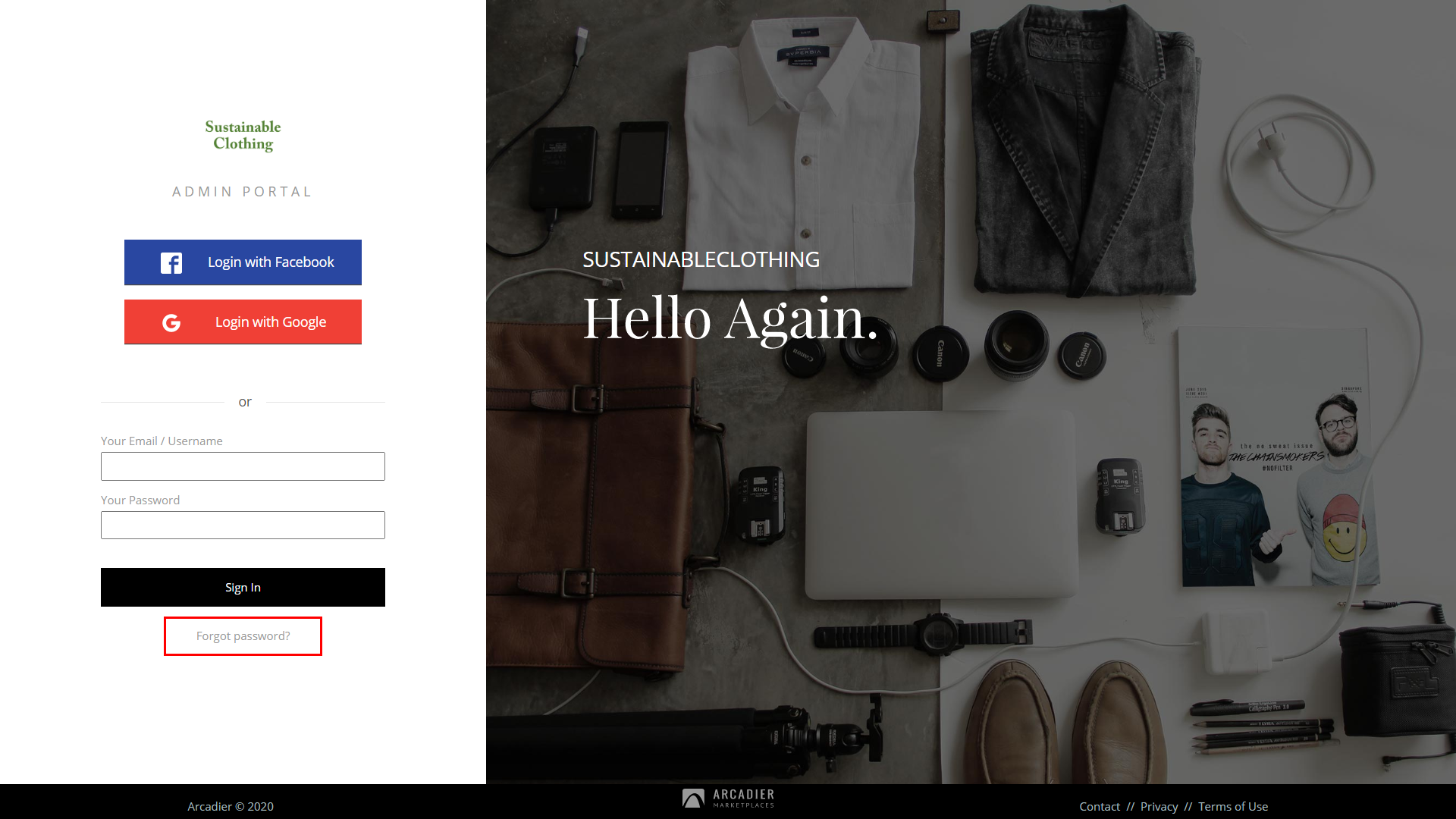Image resolution: width=1456 pixels, height=819 pixels.
Task: Open the Arcadier Marketplaces footer logo
Action: tap(728, 799)
